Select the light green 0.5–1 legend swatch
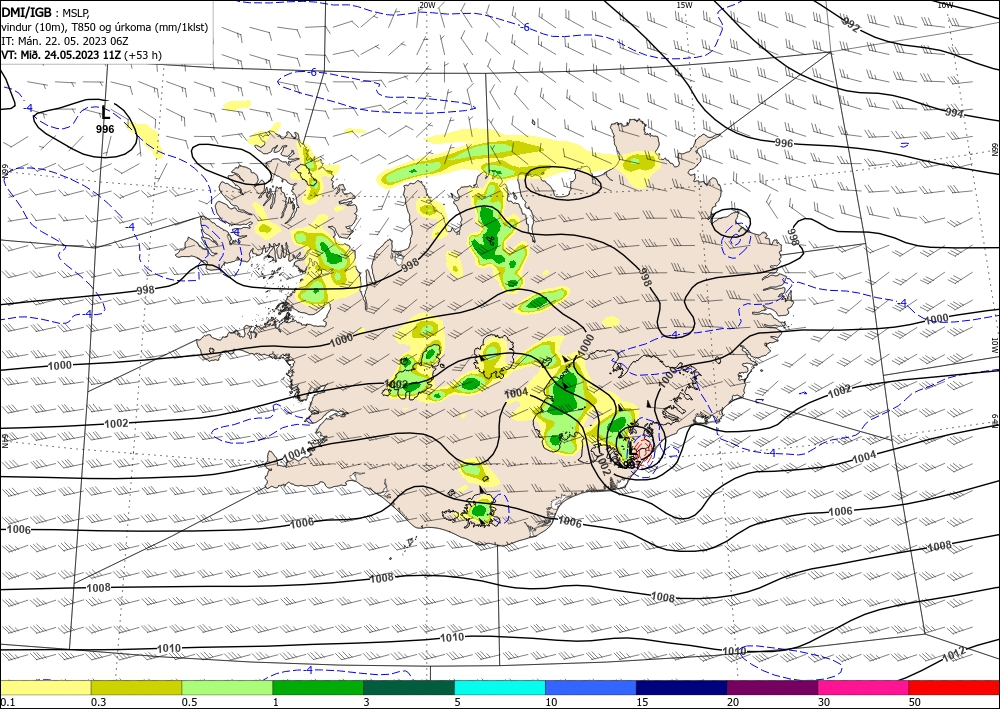This screenshot has width=1000, height=709. [x=227, y=687]
